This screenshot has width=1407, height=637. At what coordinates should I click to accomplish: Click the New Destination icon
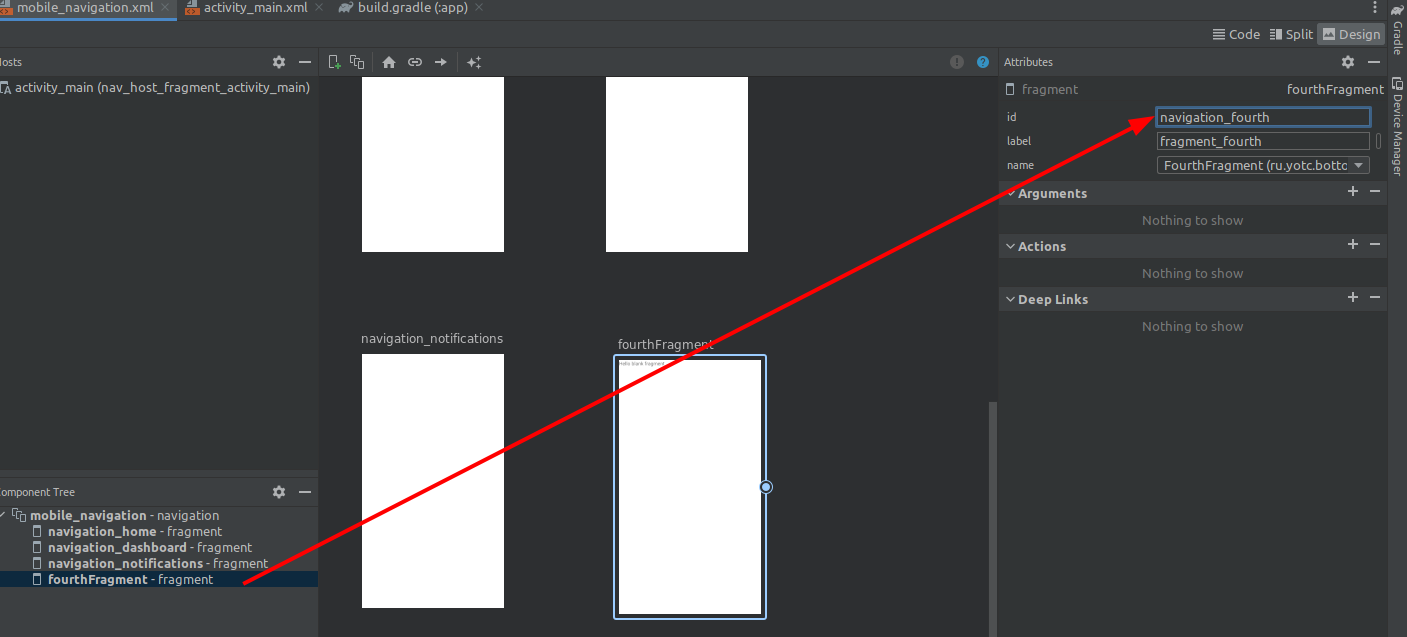pyautogui.click(x=335, y=62)
